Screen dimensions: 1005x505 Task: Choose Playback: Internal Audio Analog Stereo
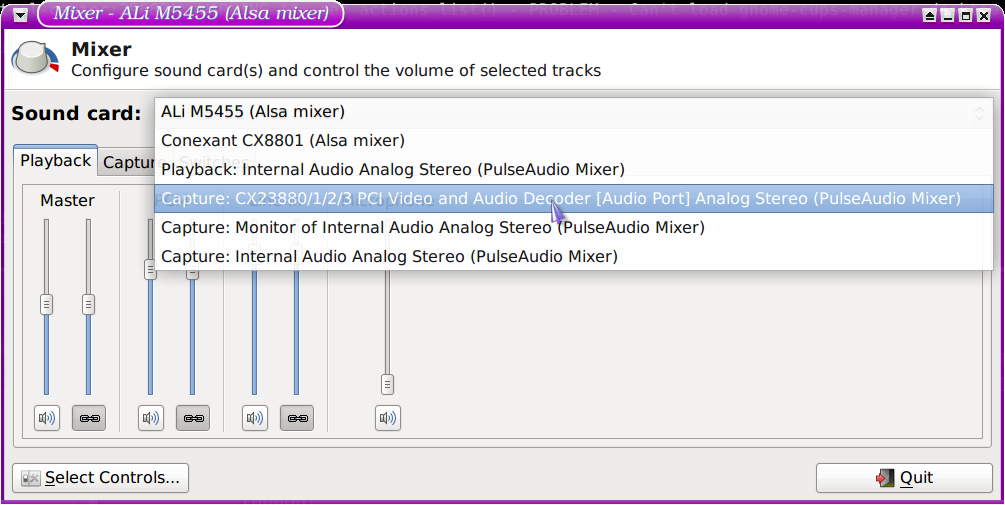coord(392,170)
